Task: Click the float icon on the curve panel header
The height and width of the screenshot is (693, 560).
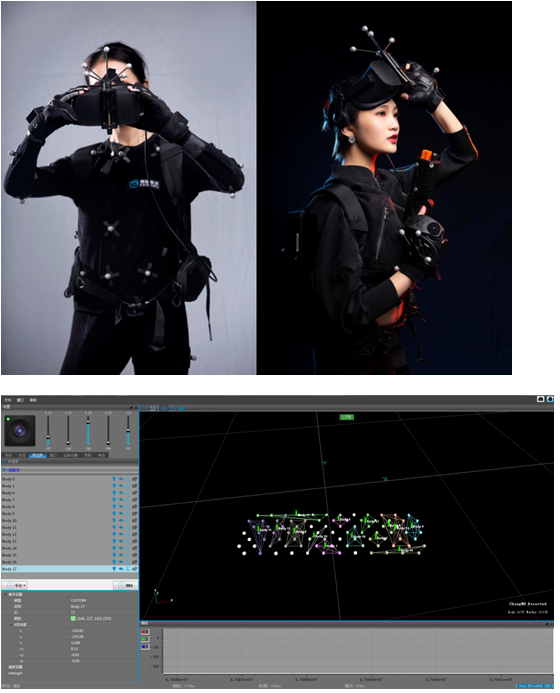Action: (x=547, y=624)
